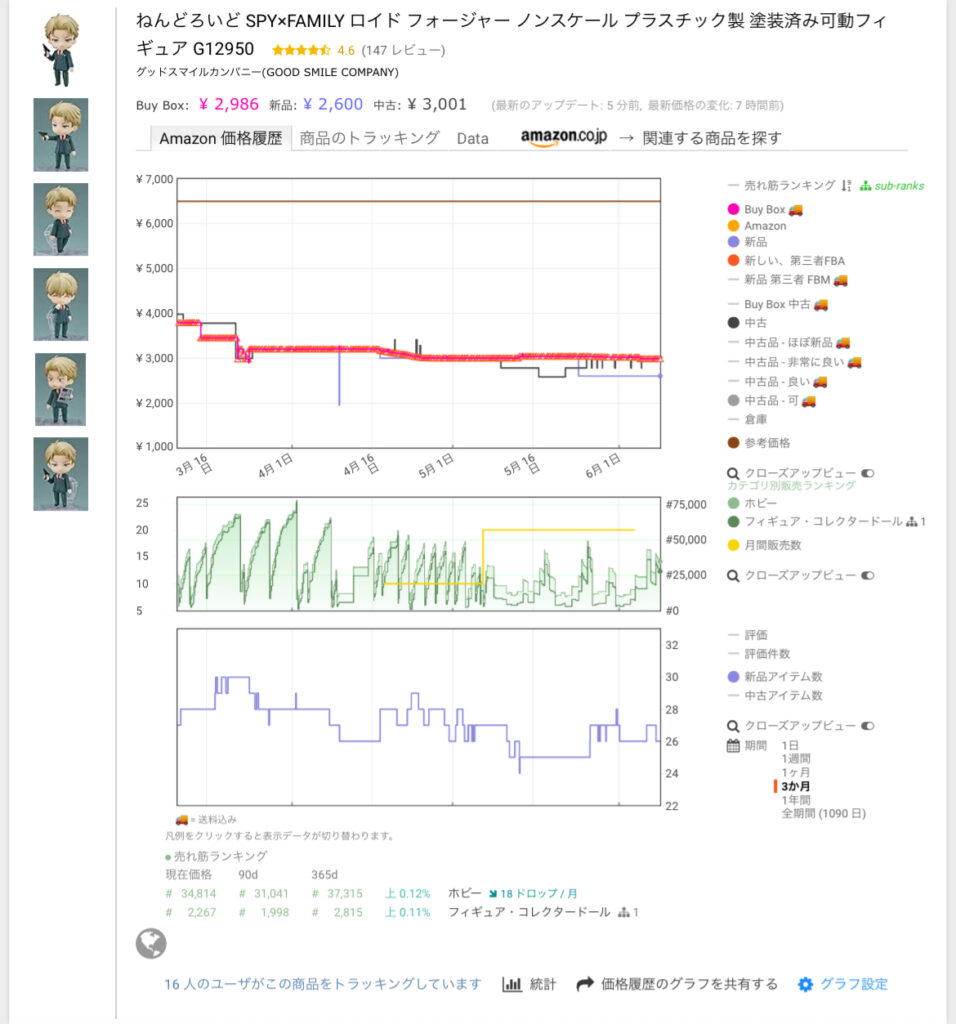Viewport: 956px width, 1024px height.
Task: Select 3か月 time range
Action: click(x=796, y=786)
